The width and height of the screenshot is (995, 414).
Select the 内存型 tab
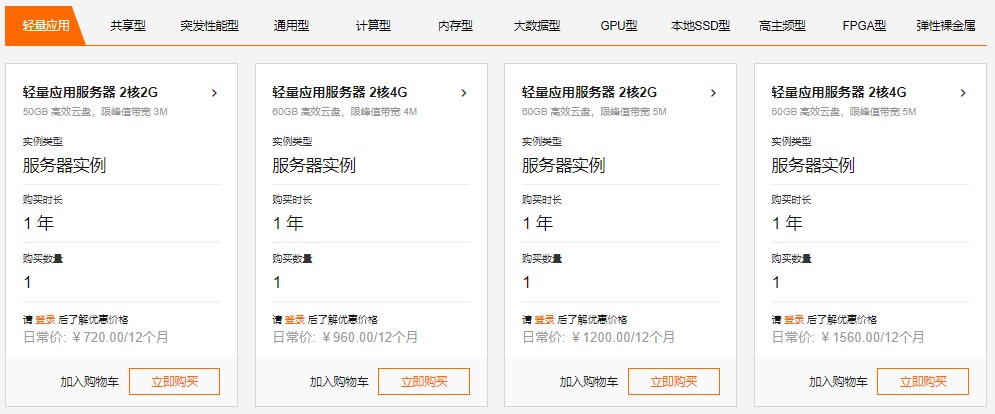point(456,26)
